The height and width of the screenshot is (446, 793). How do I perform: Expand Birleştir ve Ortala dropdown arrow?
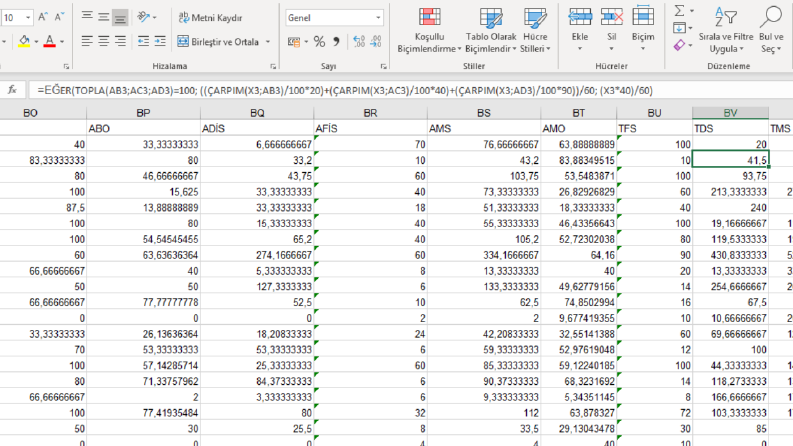pos(268,41)
